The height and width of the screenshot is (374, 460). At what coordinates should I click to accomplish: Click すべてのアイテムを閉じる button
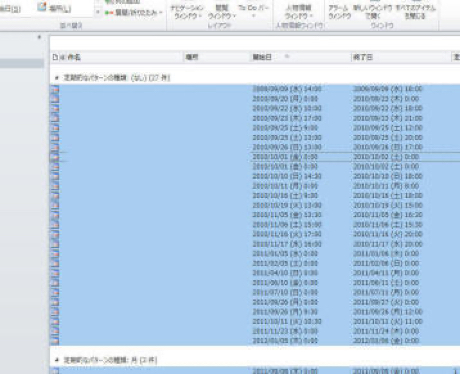[415, 12]
